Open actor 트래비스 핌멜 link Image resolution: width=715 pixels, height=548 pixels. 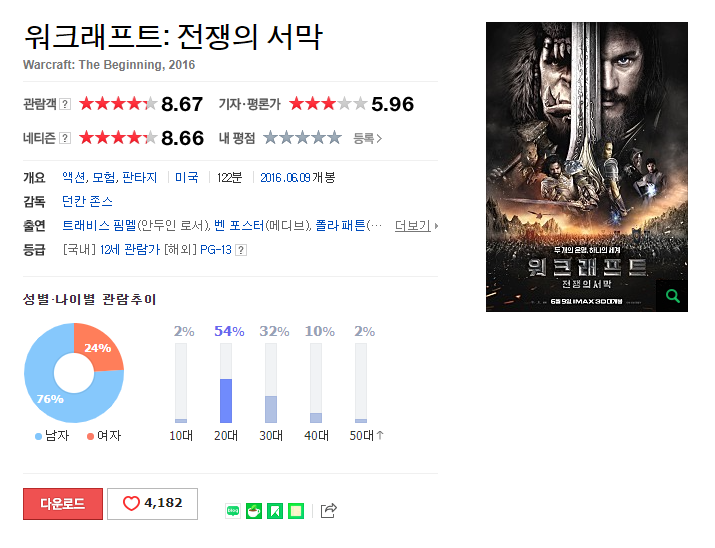(99, 226)
